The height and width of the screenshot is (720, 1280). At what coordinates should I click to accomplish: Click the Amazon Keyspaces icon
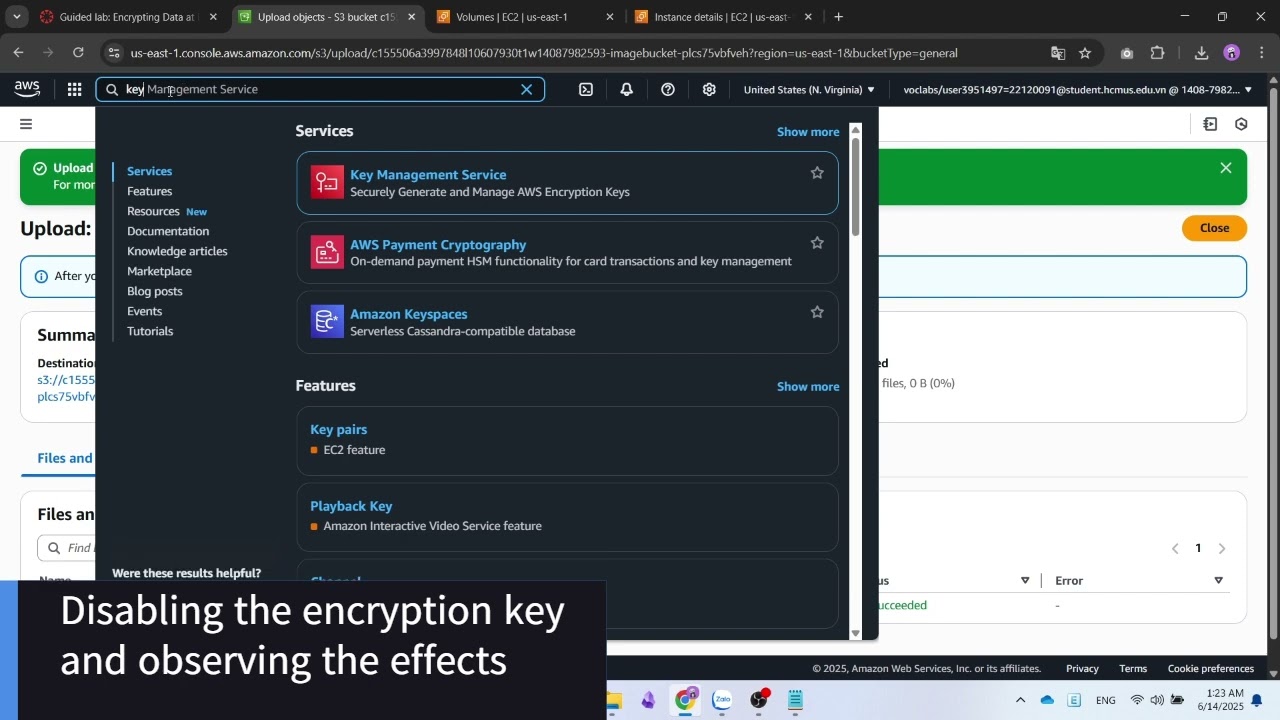point(327,321)
